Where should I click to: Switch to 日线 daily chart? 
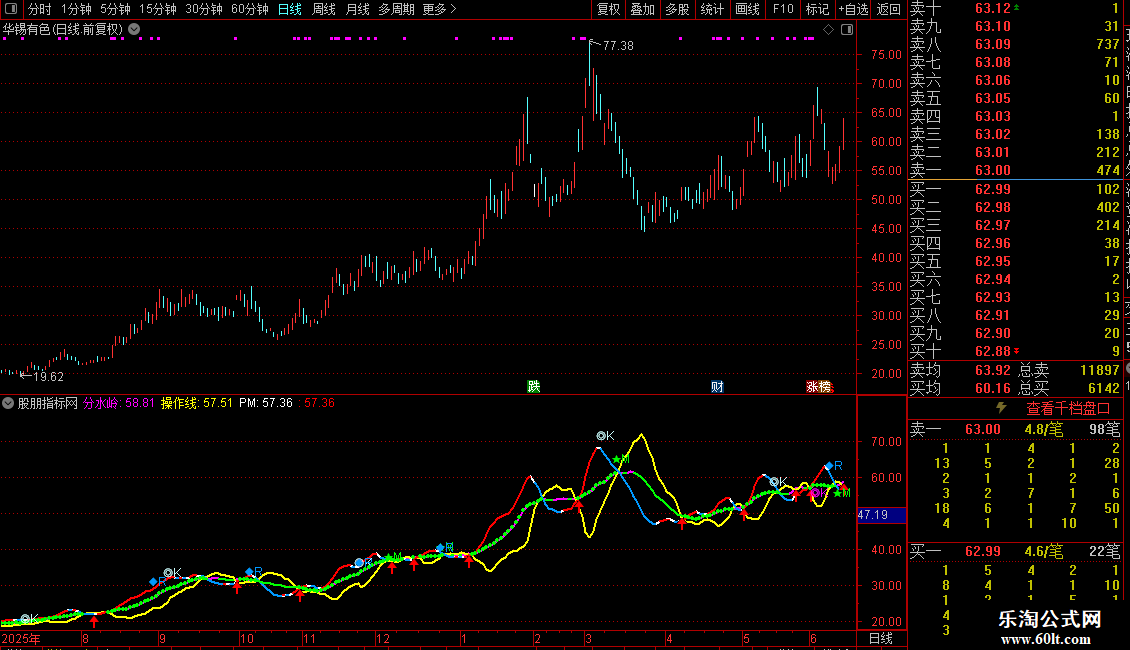pyautogui.click(x=290, y=9)
